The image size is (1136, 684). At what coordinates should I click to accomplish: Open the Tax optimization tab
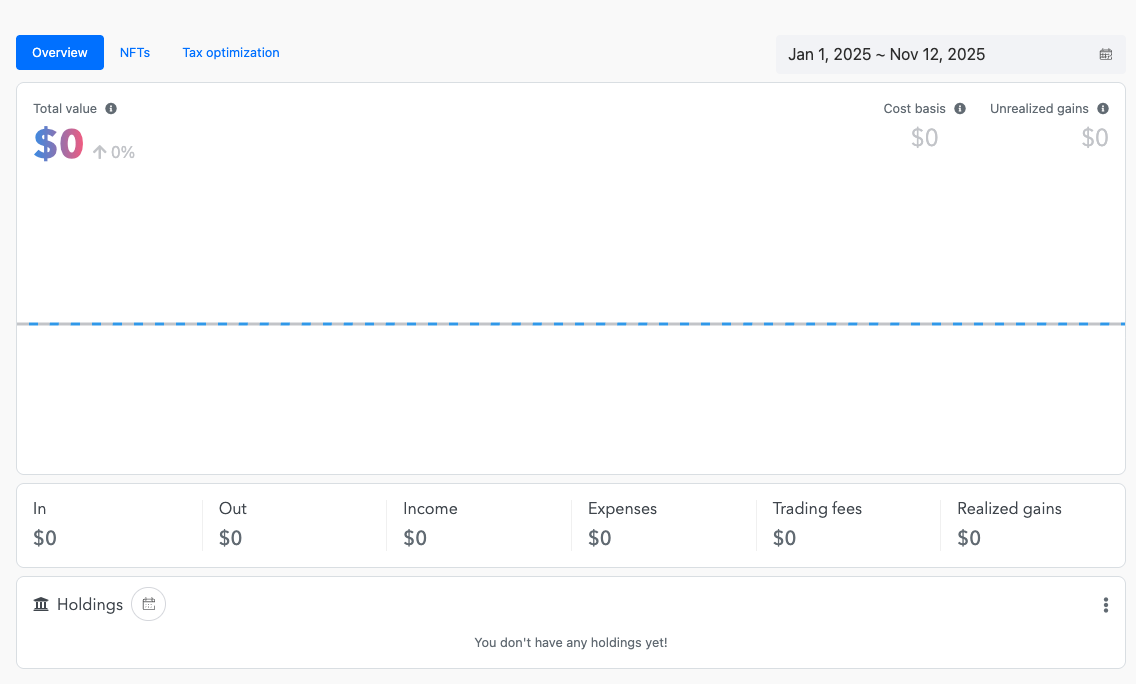coord(231,52)
